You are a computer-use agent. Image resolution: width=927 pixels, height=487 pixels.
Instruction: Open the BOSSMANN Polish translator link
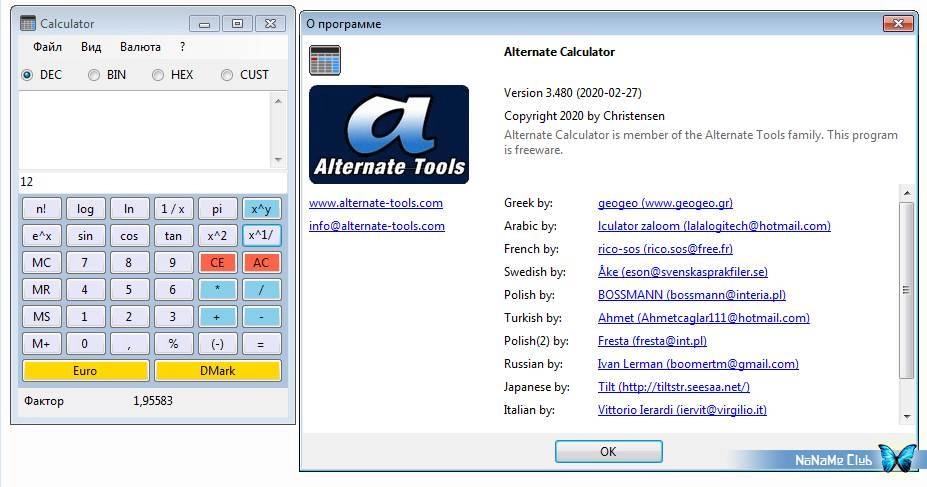pos(692,295)
